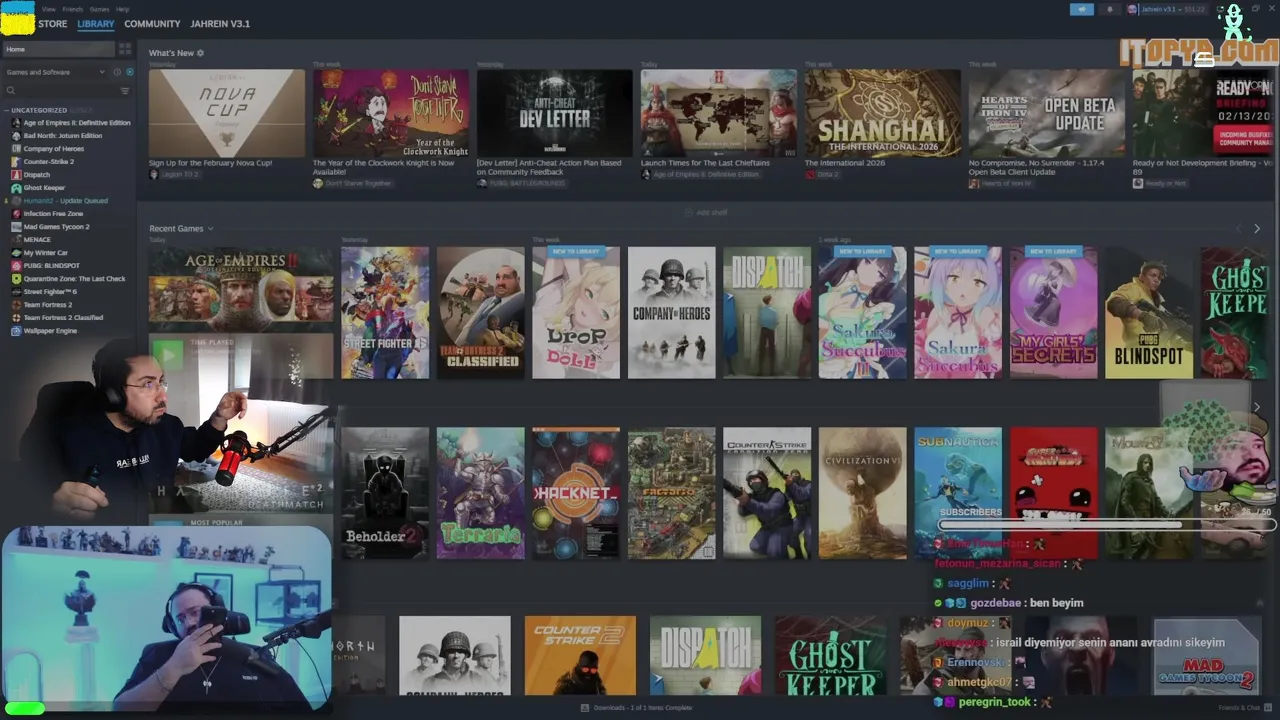Image resolution: width=1280 pixels, height=720 pixels.
Task: Toggle the ready to play filter
Action: coord(129,72)
